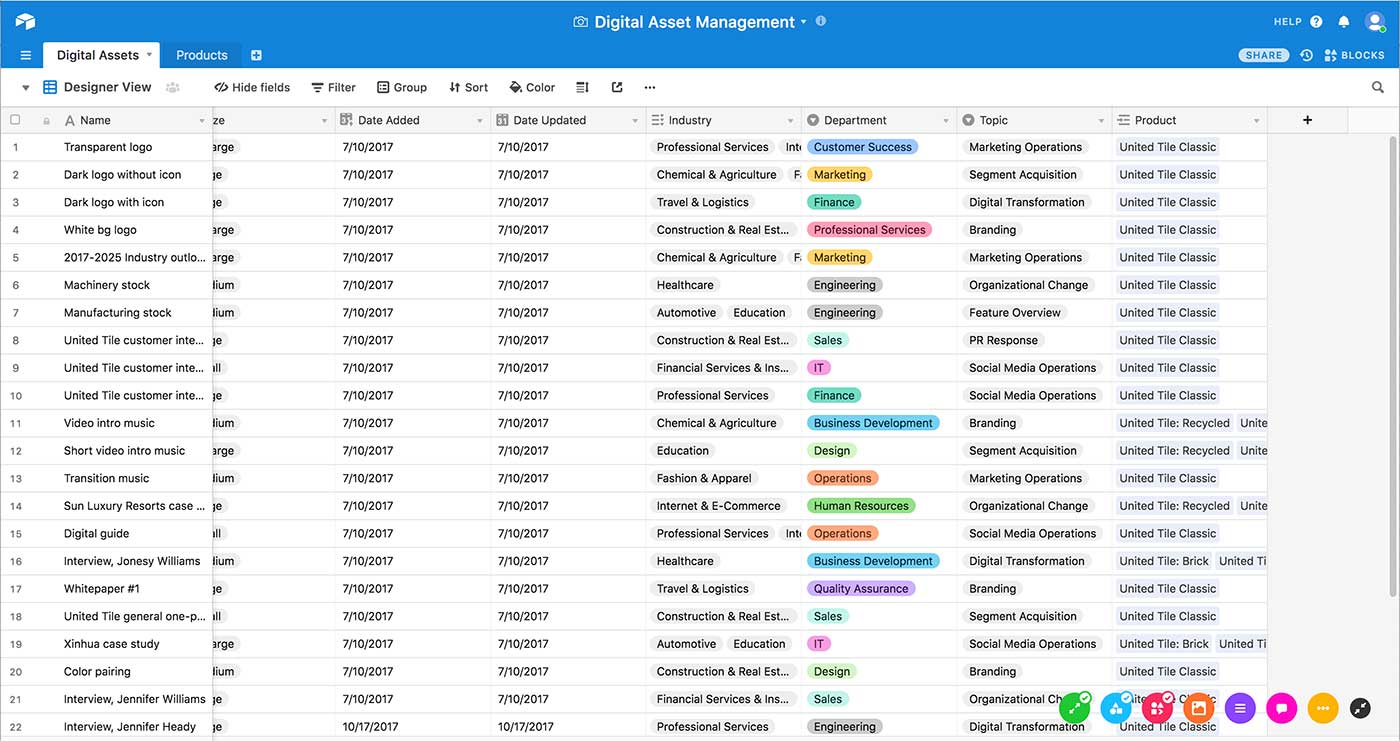Select the Customer Success tag in row 1

862,147
